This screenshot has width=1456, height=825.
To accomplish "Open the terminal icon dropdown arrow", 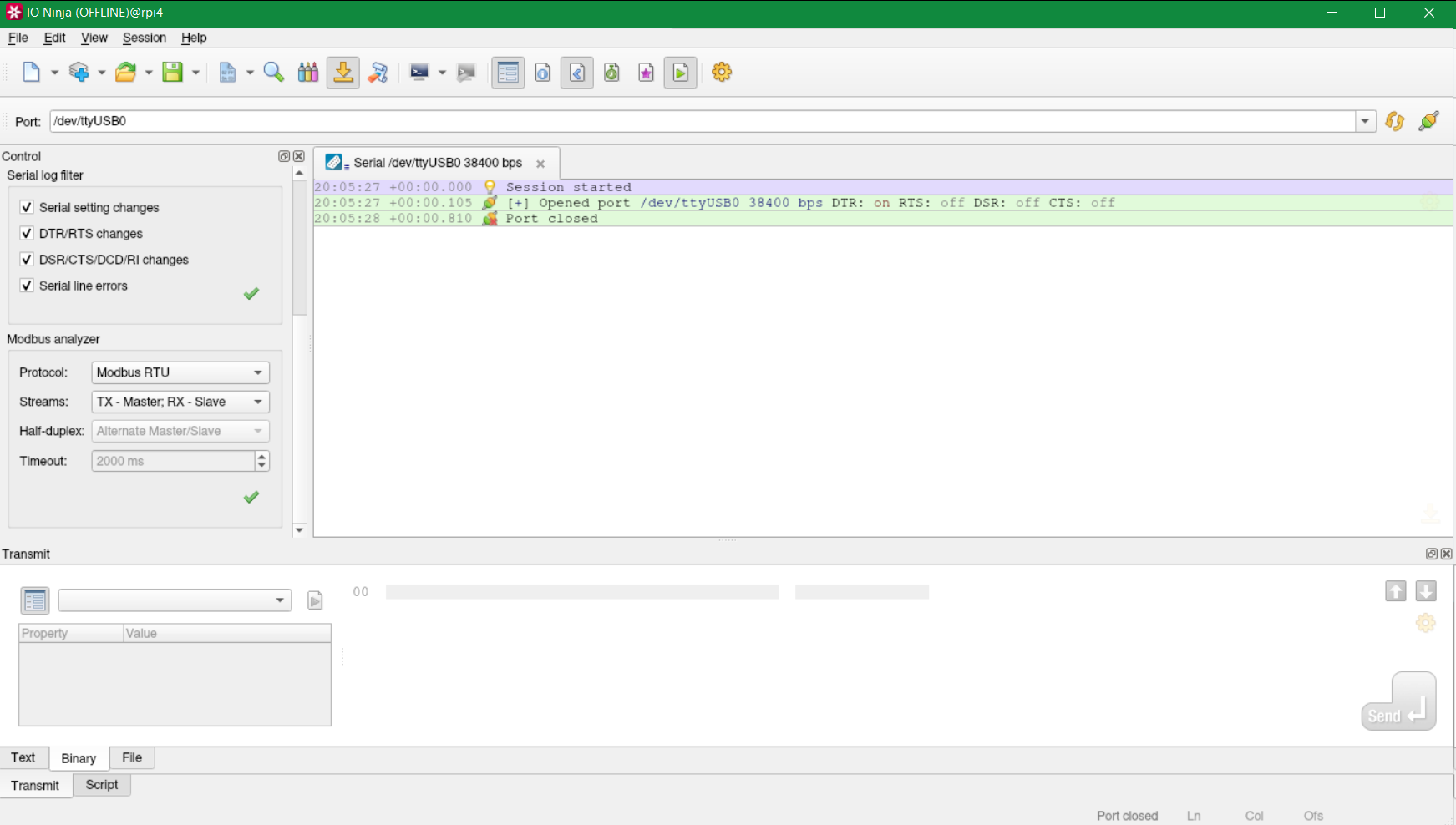I will pos(442,73).
